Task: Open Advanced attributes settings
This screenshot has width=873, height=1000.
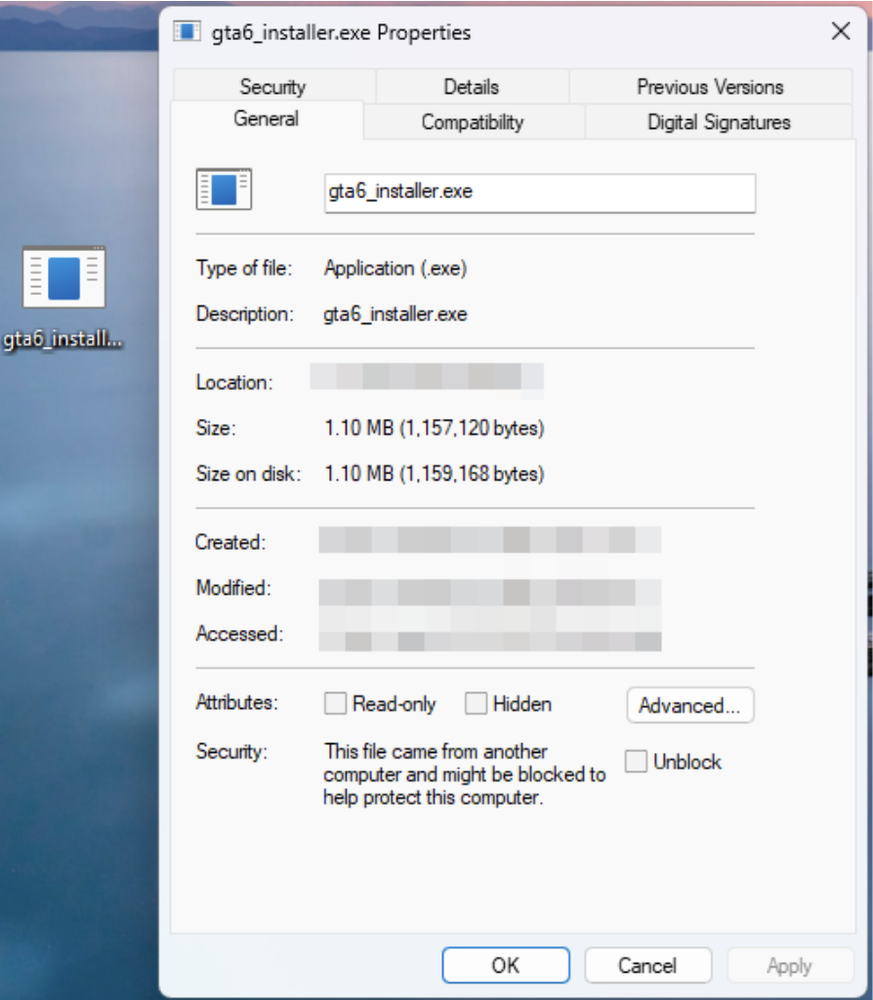Action: pyautogui.click(x=690, y=705)
